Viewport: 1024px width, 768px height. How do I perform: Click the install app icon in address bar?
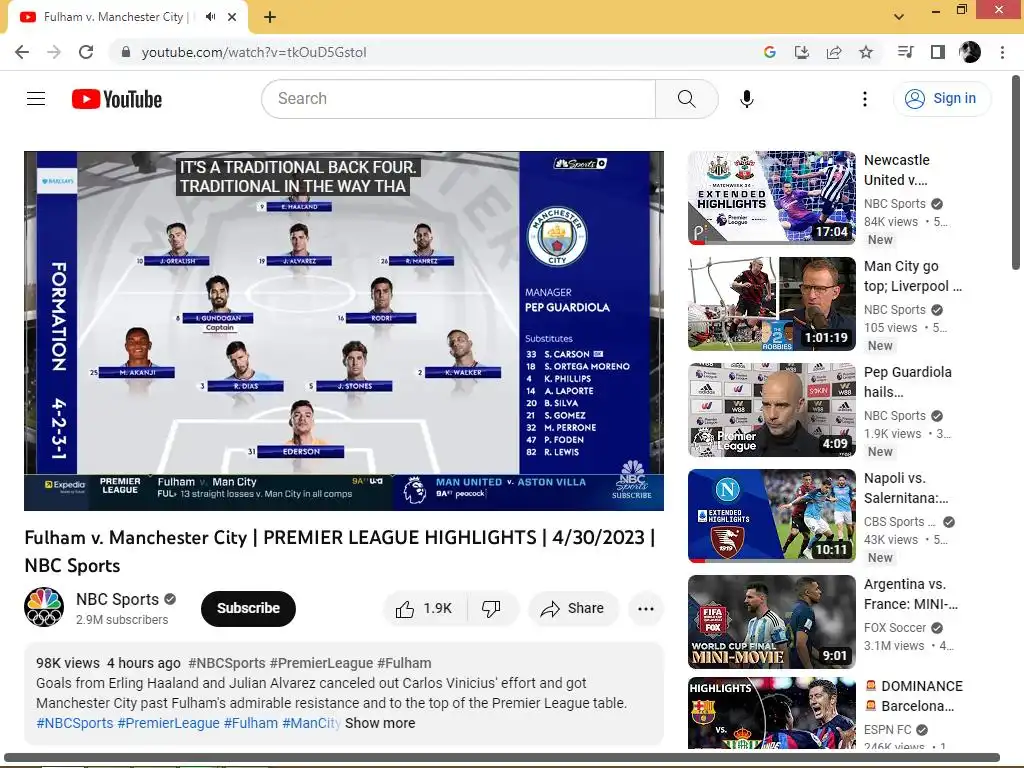point(801,52)
